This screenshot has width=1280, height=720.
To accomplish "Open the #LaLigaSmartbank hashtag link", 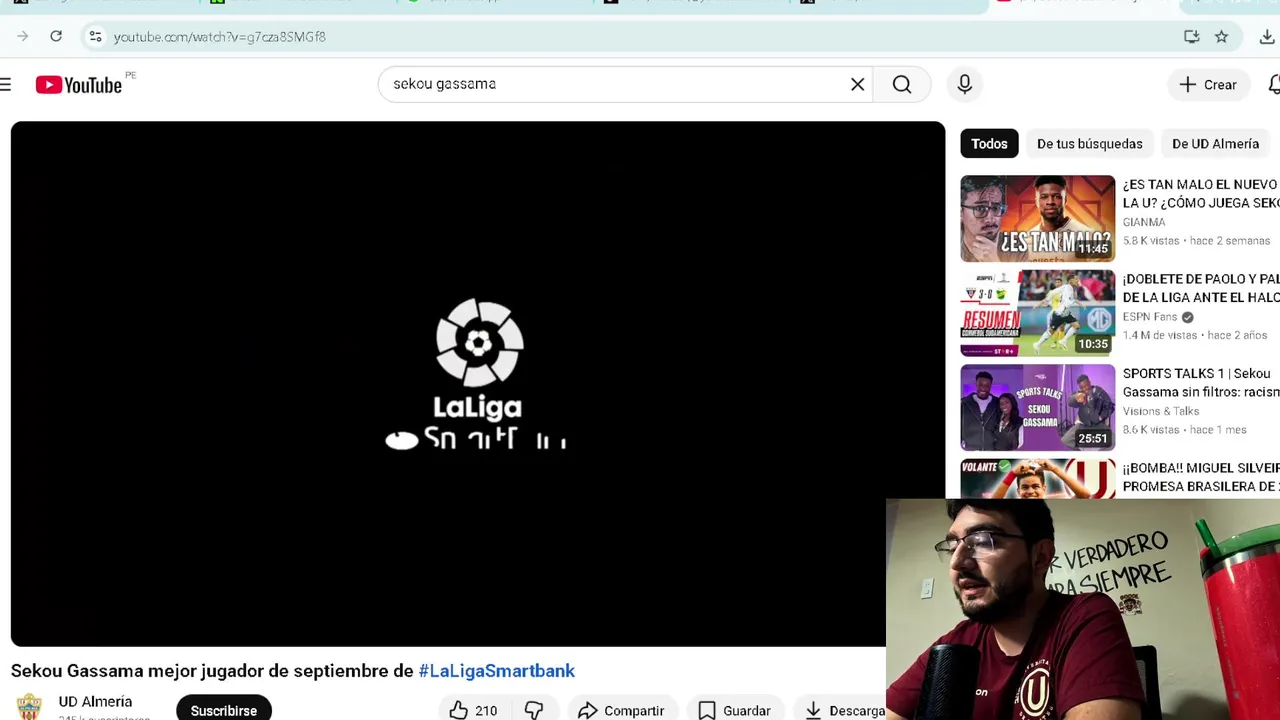I will tap(496, 671).
